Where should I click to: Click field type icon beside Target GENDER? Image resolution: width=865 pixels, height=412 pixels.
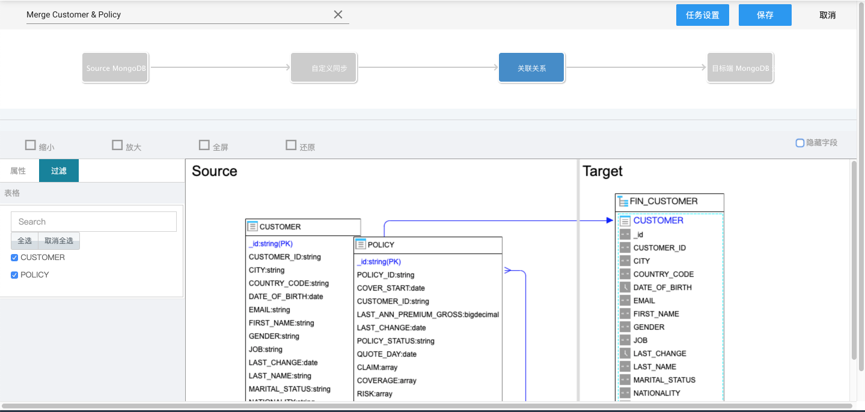[x=625, y=327]
